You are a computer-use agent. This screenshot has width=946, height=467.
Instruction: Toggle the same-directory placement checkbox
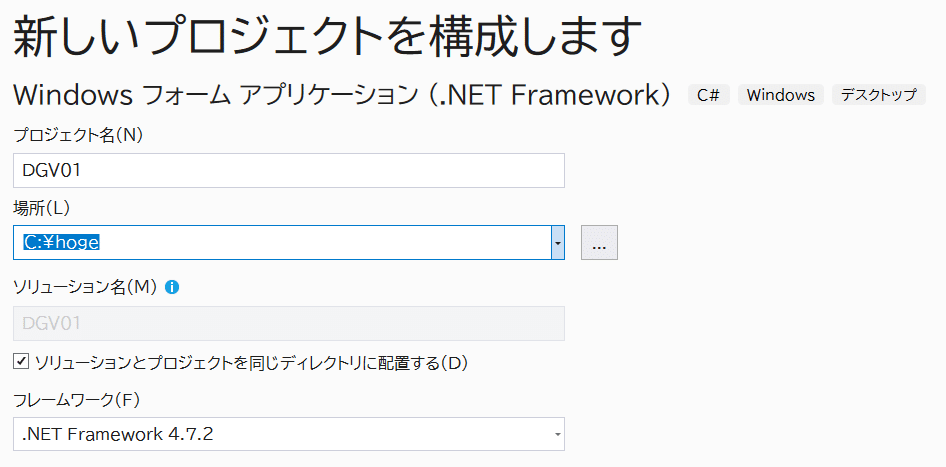[21, 361]
